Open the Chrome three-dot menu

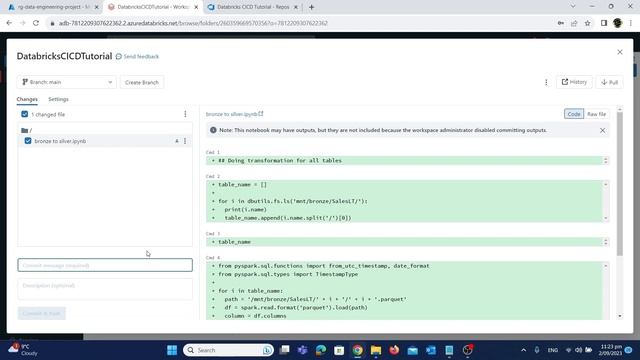(631, 23)
